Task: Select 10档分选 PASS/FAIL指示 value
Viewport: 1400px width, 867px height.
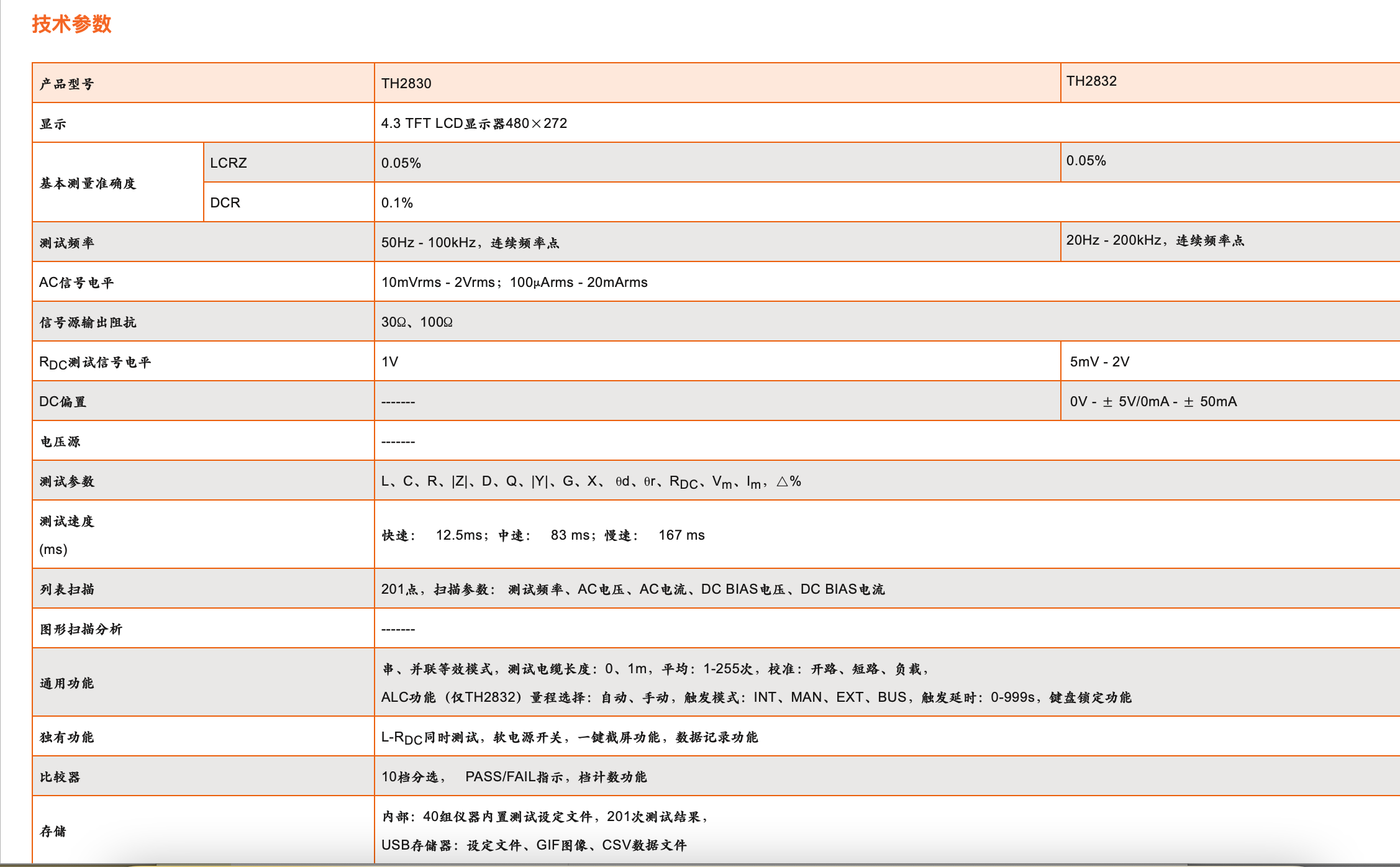Action: 514,777
